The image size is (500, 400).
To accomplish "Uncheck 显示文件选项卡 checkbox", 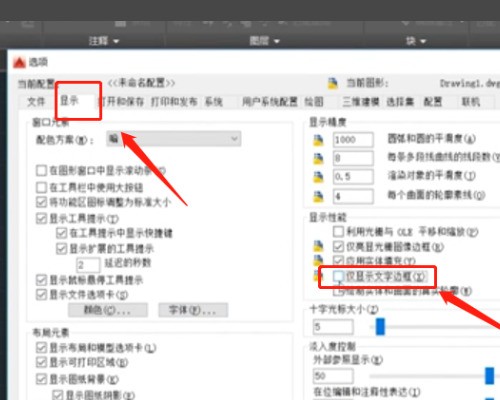I will click(x=41, y=294).
